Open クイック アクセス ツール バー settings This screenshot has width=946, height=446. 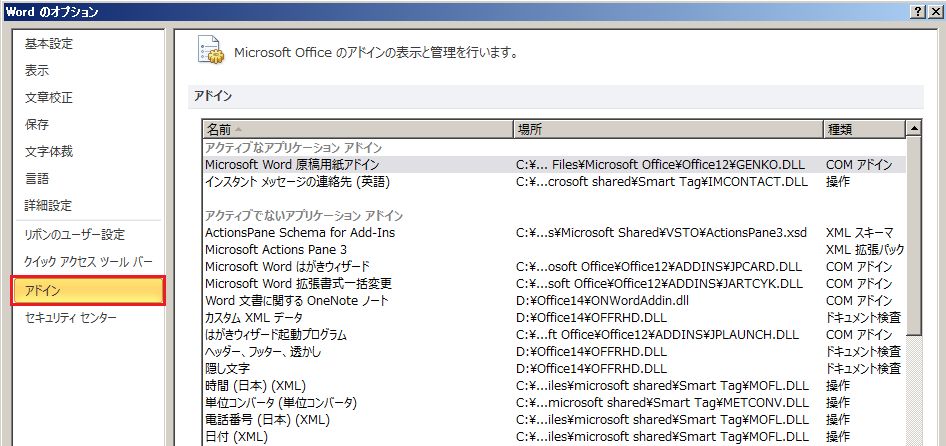[x=88, y=262]
